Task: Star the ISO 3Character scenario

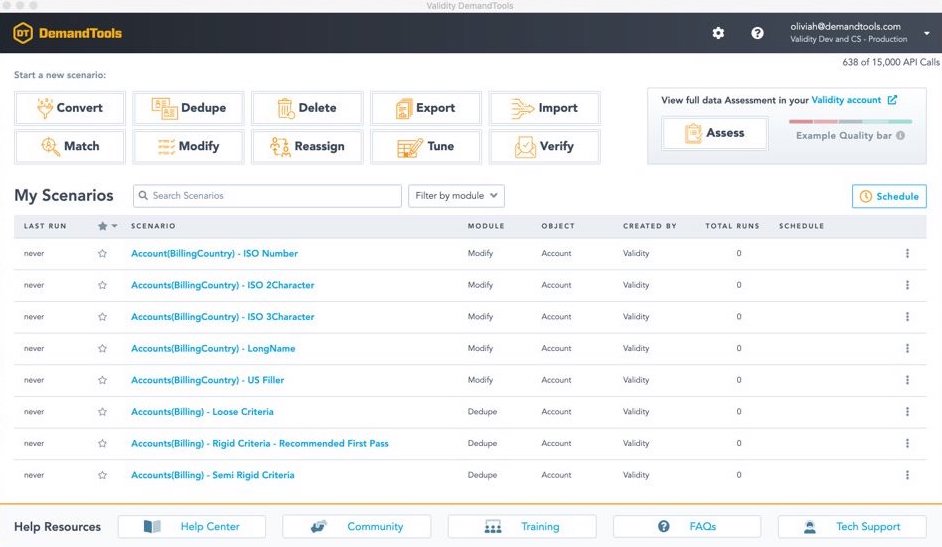Action: 102,317
